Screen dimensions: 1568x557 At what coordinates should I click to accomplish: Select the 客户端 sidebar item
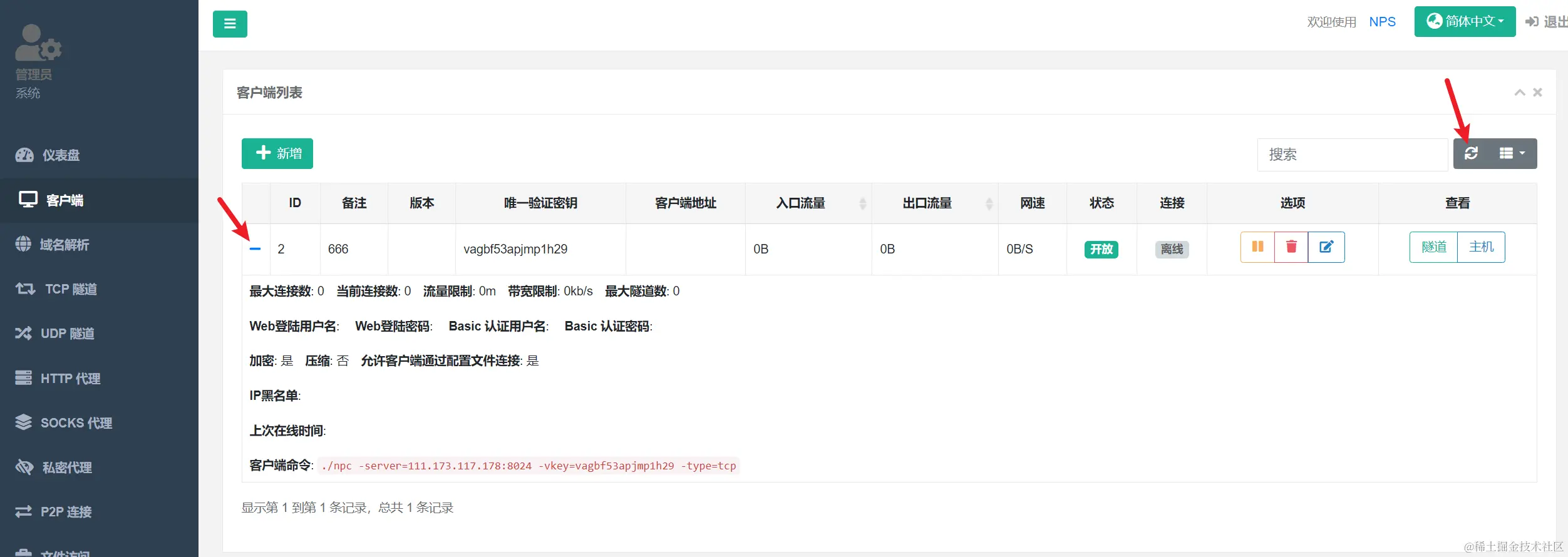click(x=99, y=200)
